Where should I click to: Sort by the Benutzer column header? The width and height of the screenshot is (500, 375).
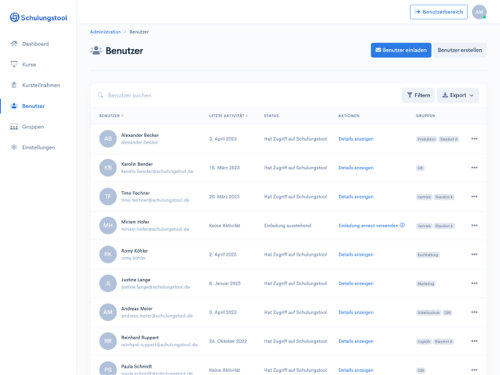(x=111, y=116)
